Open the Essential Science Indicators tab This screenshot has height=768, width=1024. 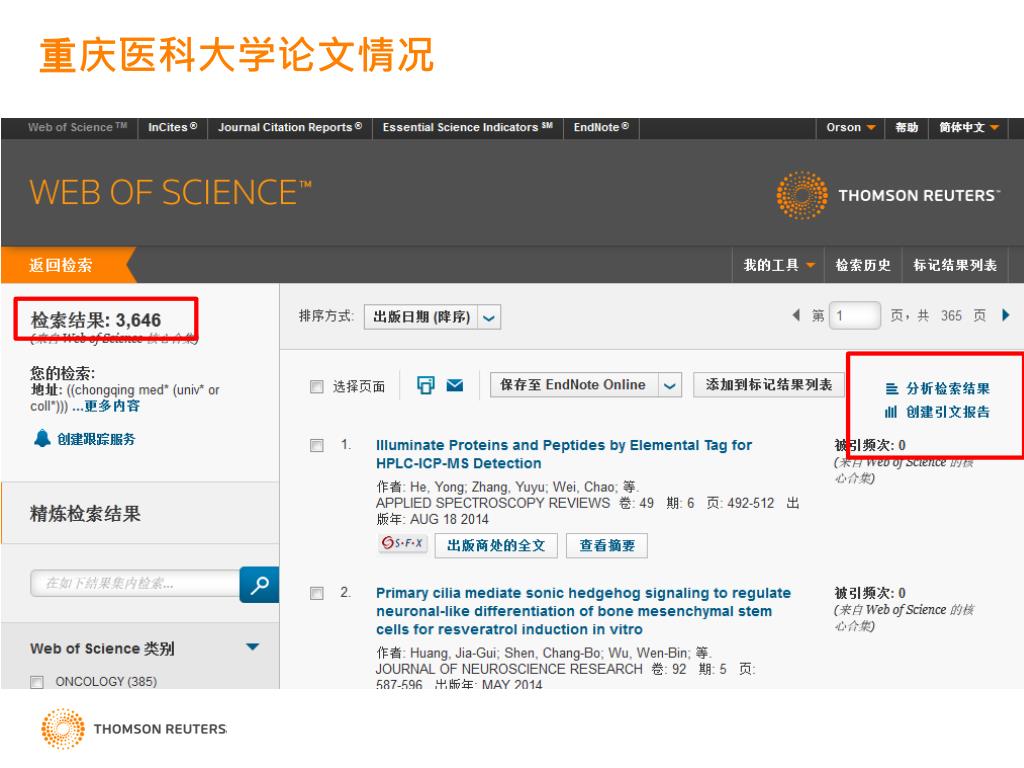[468, 127]
